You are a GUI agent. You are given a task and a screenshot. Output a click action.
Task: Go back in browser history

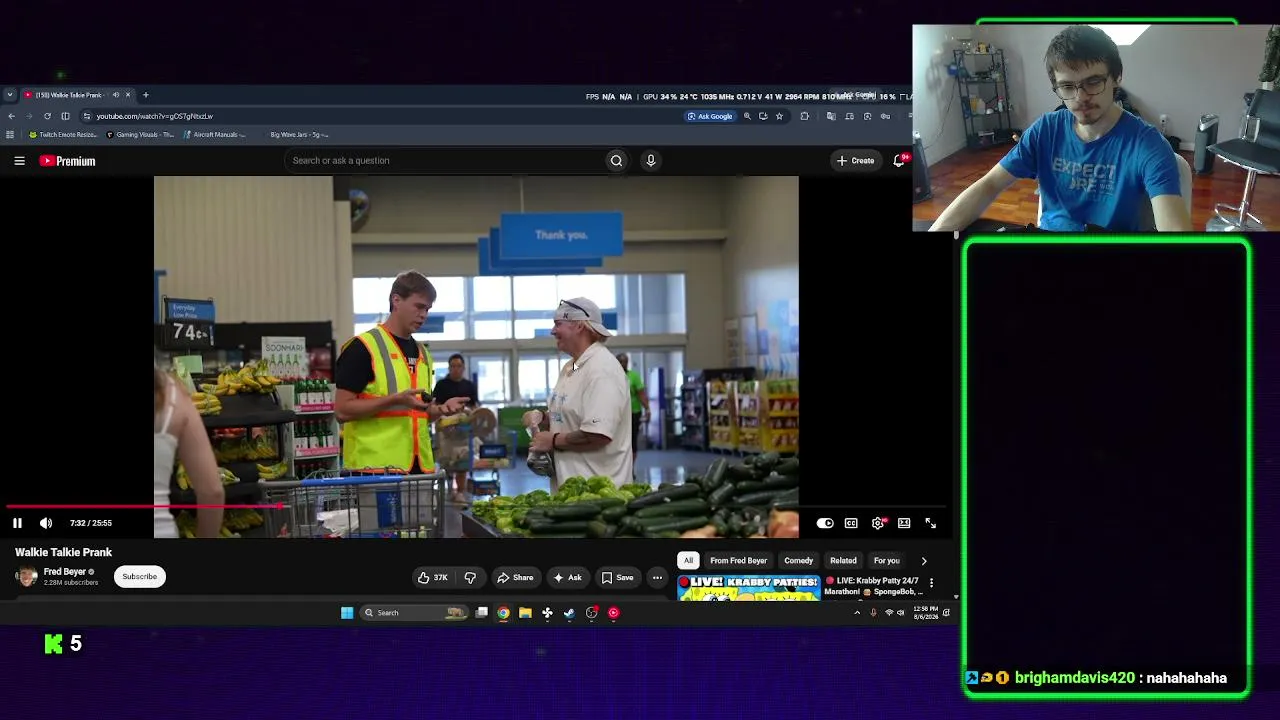click(11, 116)
